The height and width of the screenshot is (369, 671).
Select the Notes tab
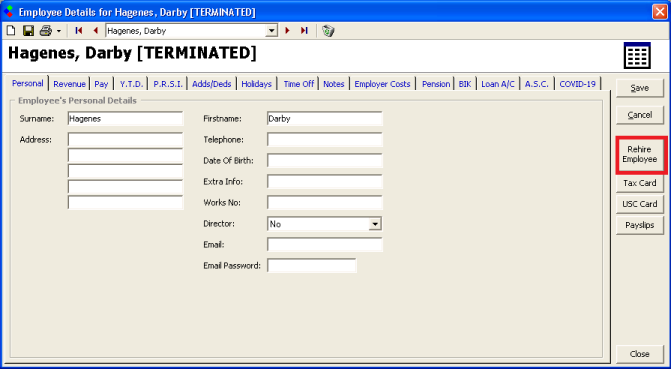click(x=334, y=84)
